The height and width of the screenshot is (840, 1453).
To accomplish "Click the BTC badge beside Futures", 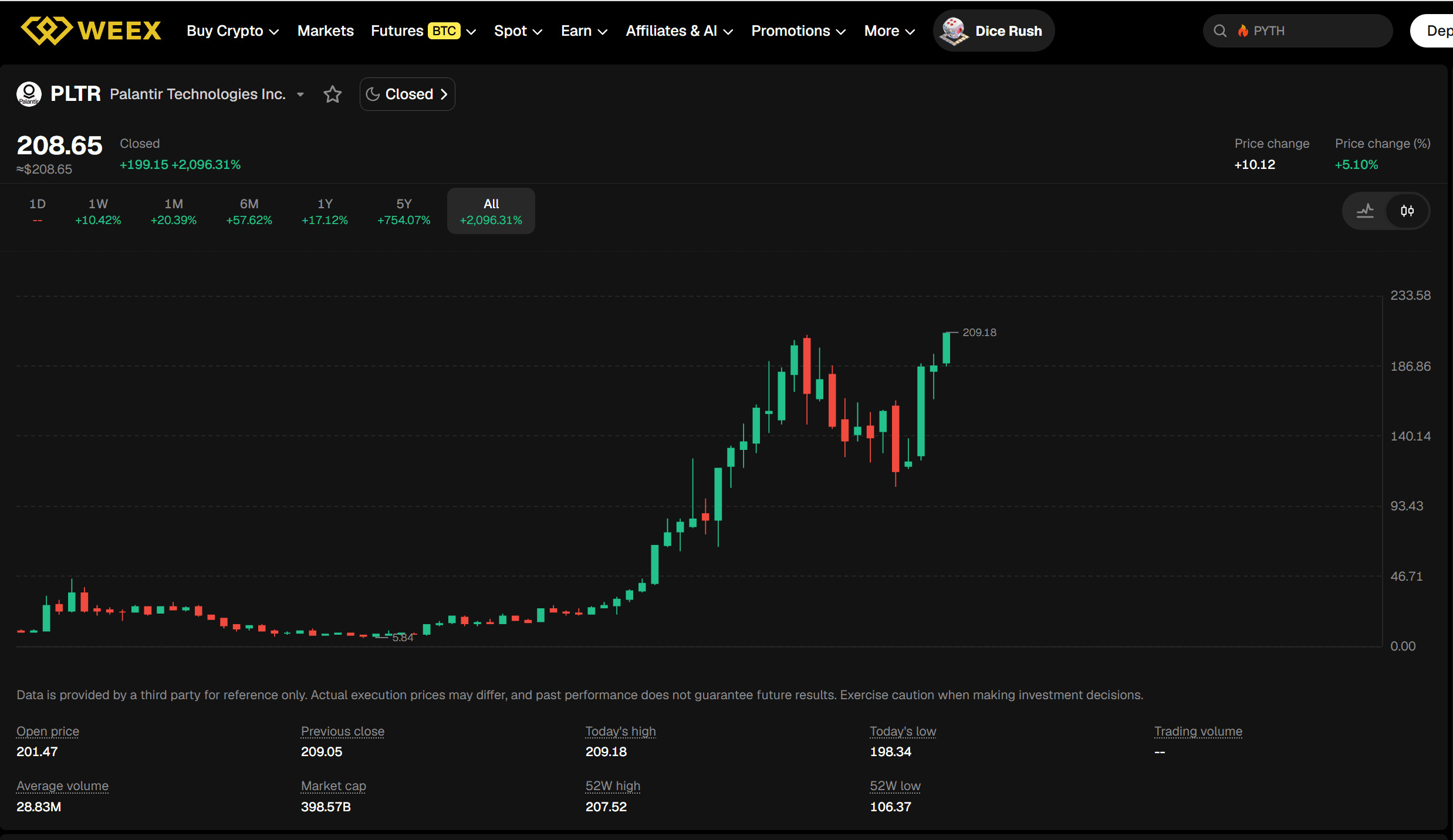I will [444, 31].
